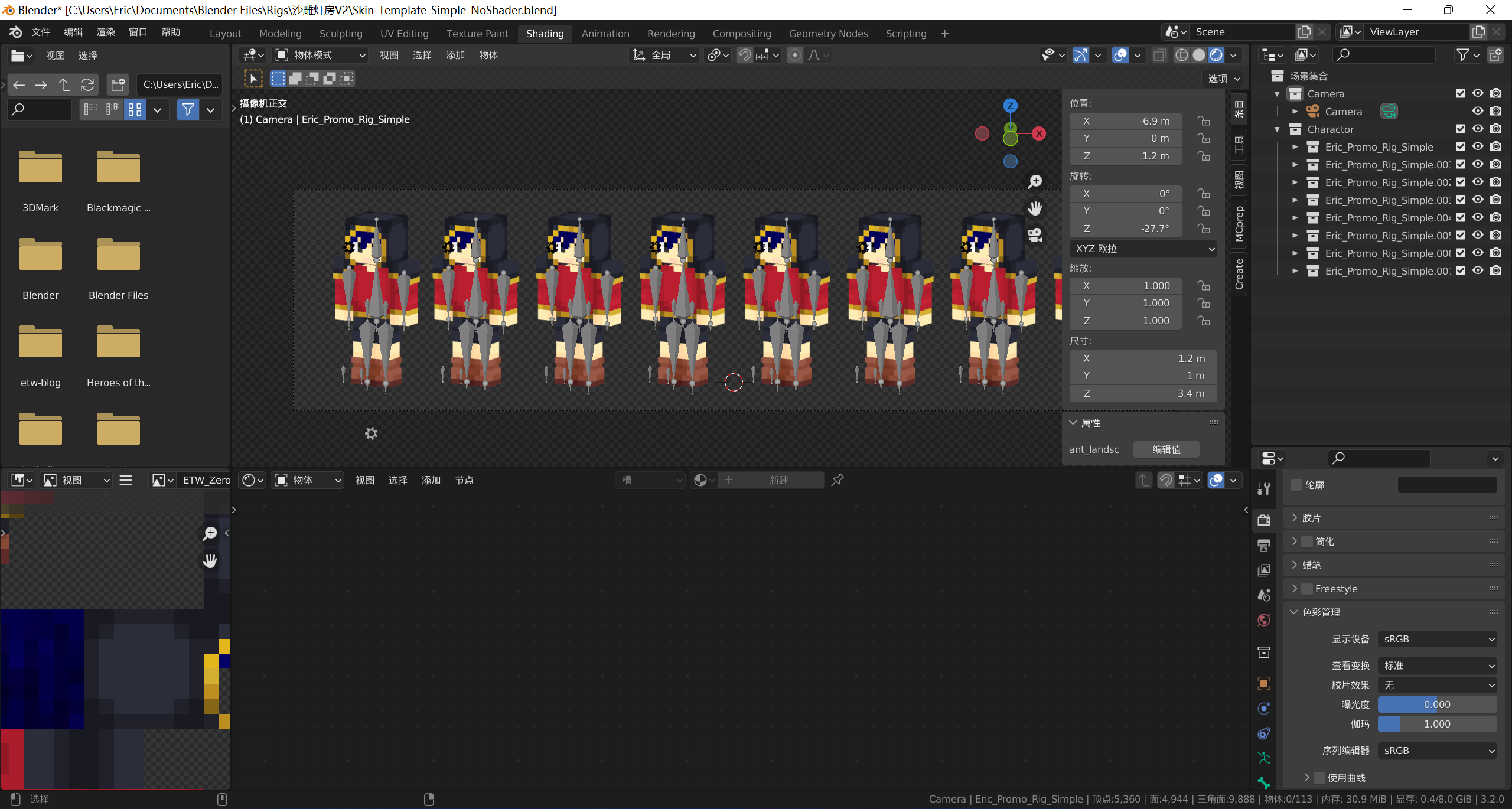
Task: Open the 查看变换 标准 dropdown
Action: pyautogui.click(x=1438, y=666)
